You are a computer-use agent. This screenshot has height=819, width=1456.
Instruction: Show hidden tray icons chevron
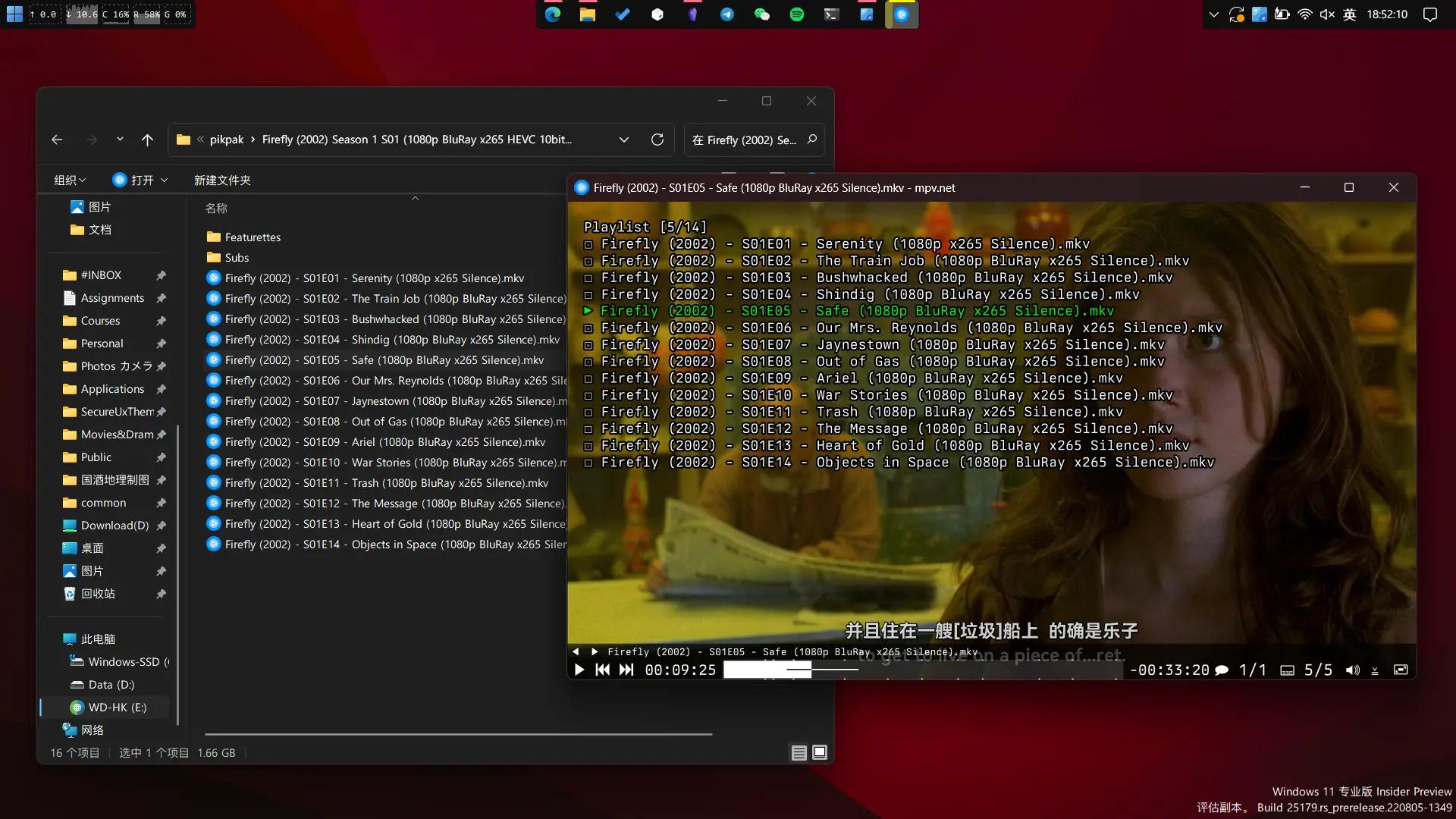click(1213, 14)
